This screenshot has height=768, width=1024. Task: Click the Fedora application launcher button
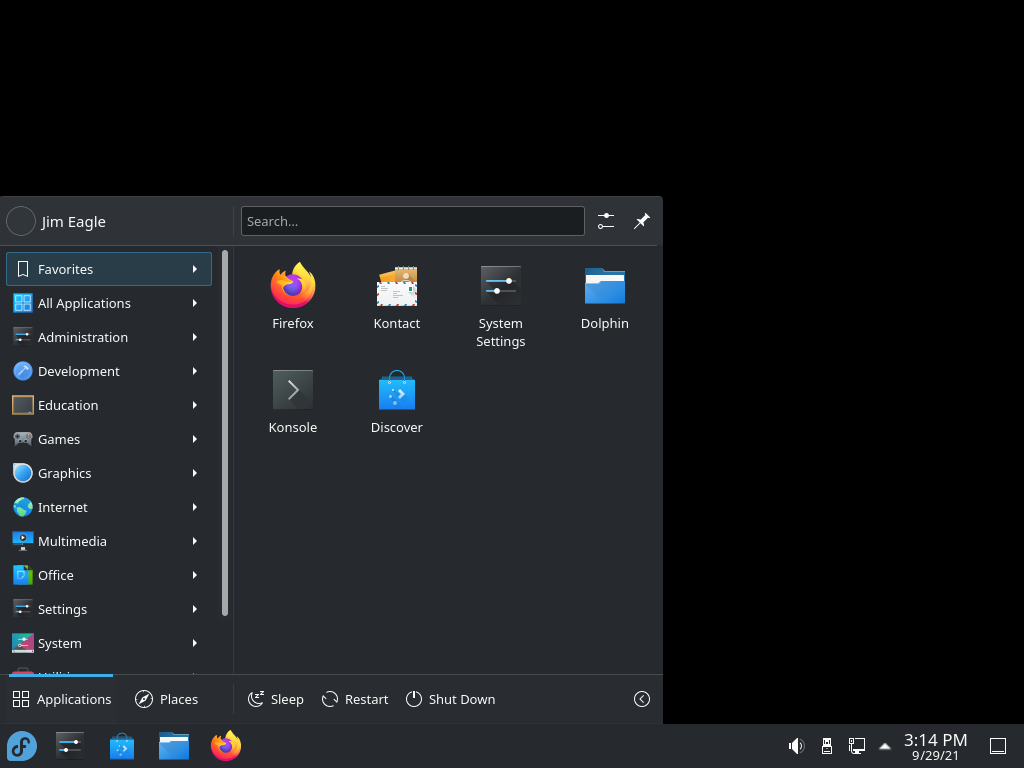click(x=22, y=746)
